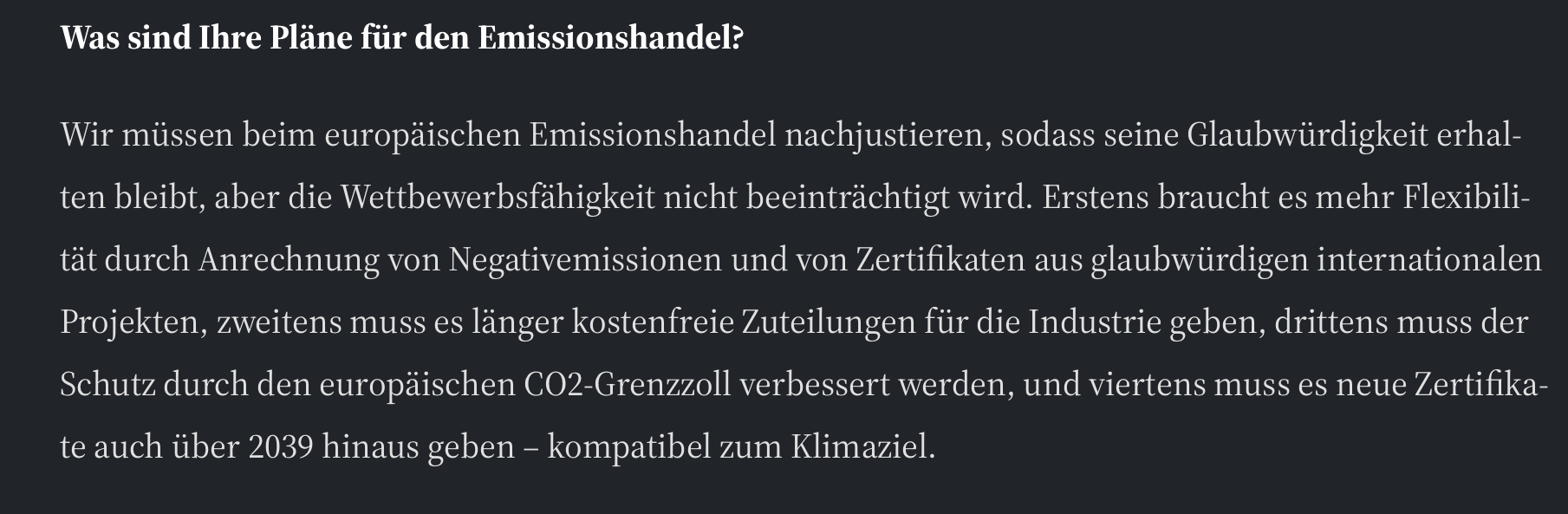Viewport: 1568px width, 514px height.
Task: Click the word "Zuteilungen"
Action: click(828, 322)
